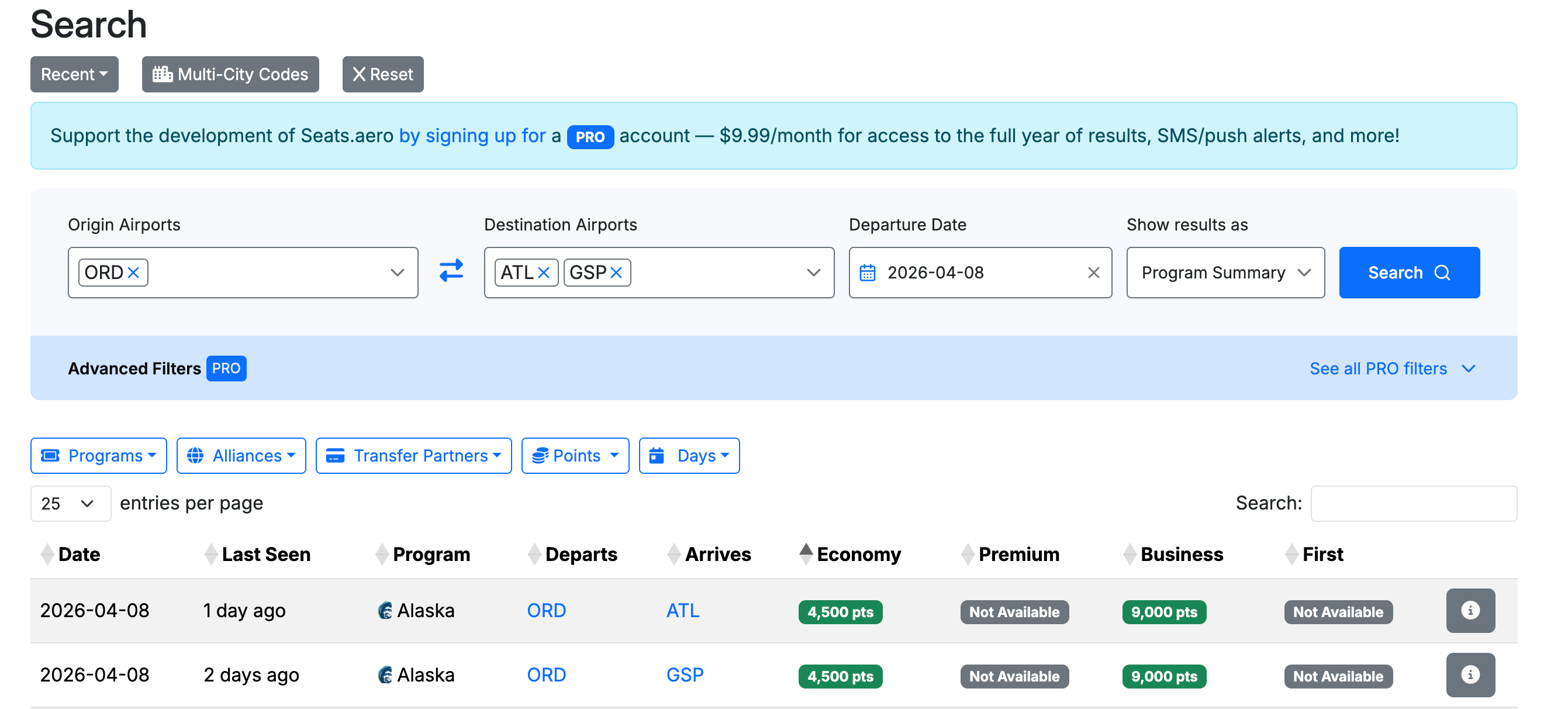Remove the GSP destination tag
1568x709 pixels.
pyautogui.click(x=616, y=272)
